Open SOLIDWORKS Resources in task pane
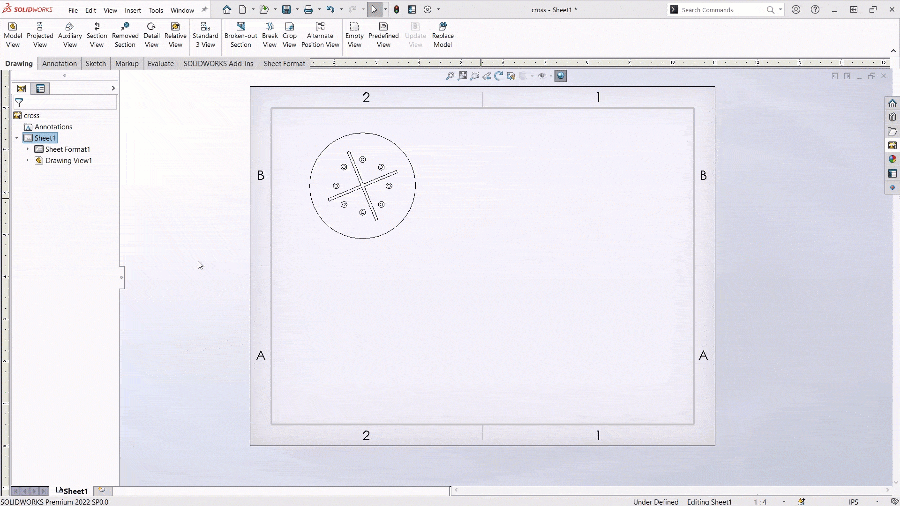This screenshot has width=900, height=506. (x=892, y=103)
